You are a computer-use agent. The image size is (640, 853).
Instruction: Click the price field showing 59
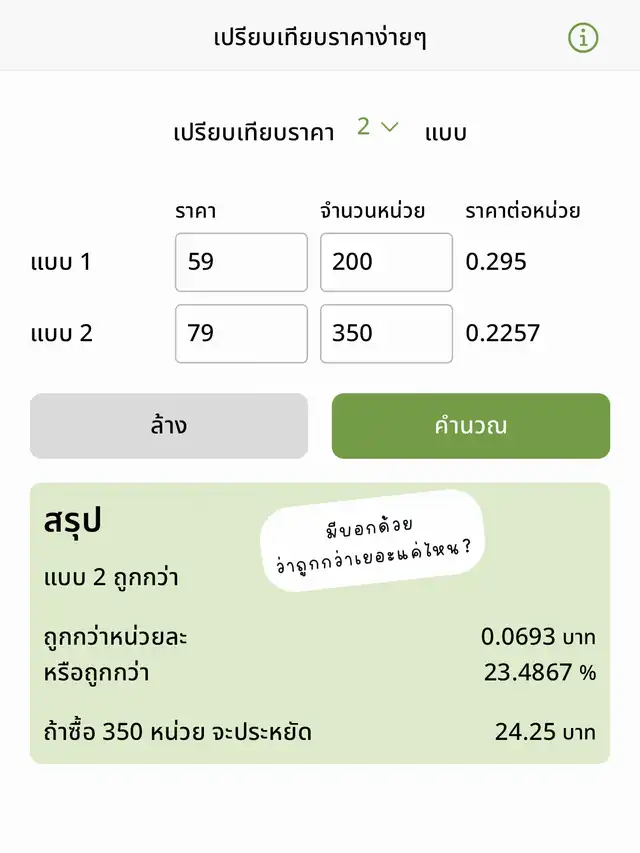(241, 262)
